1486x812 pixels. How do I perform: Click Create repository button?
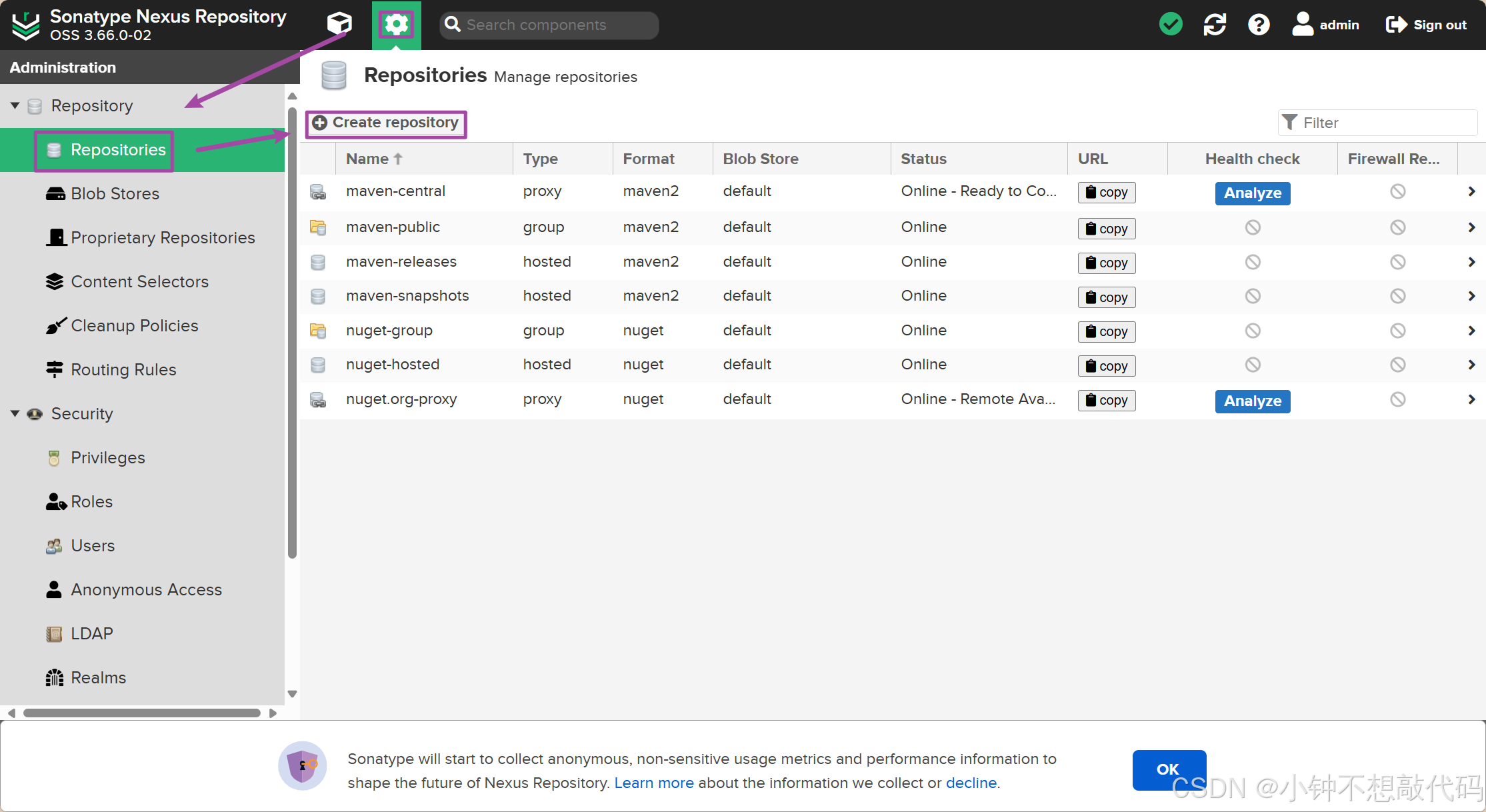coord(386,123)
